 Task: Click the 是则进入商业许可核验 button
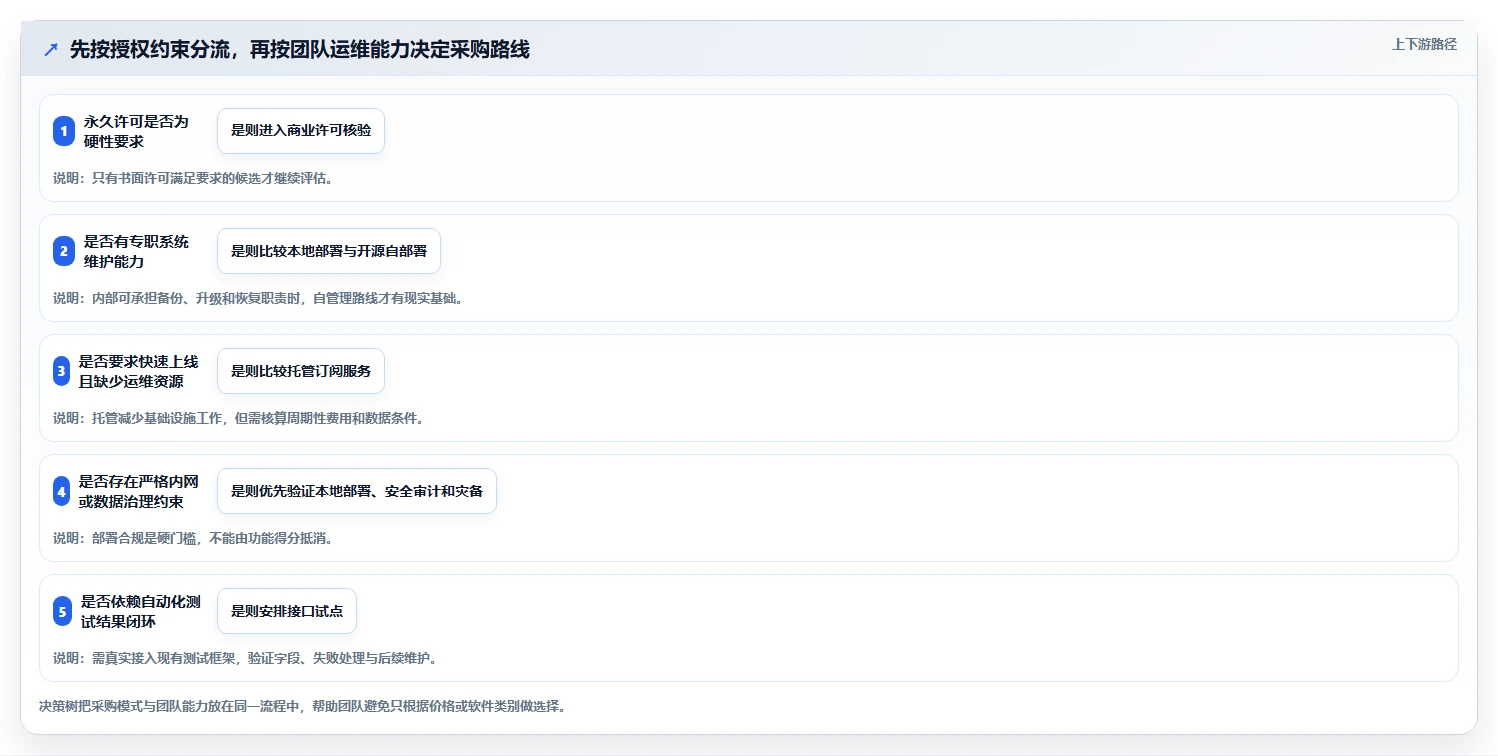(301, 131)
